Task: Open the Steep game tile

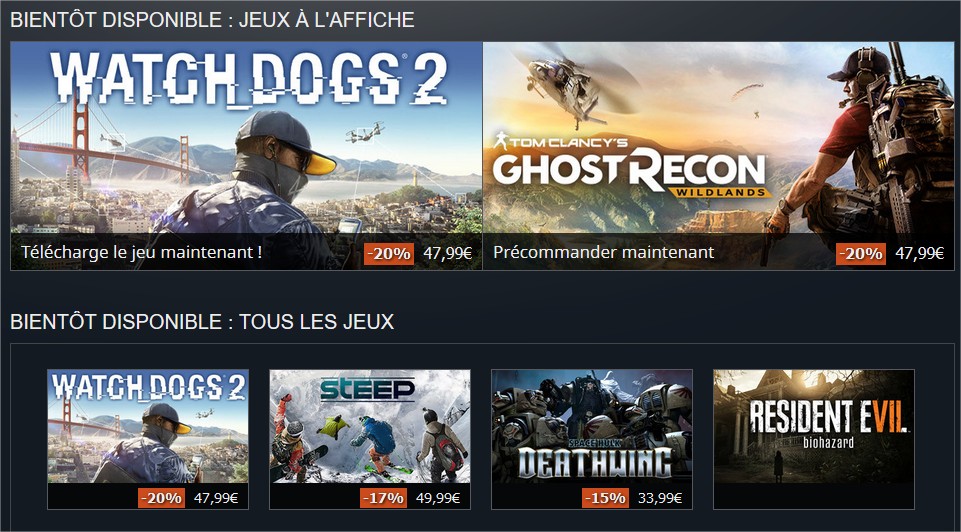Action: [370, 439]
